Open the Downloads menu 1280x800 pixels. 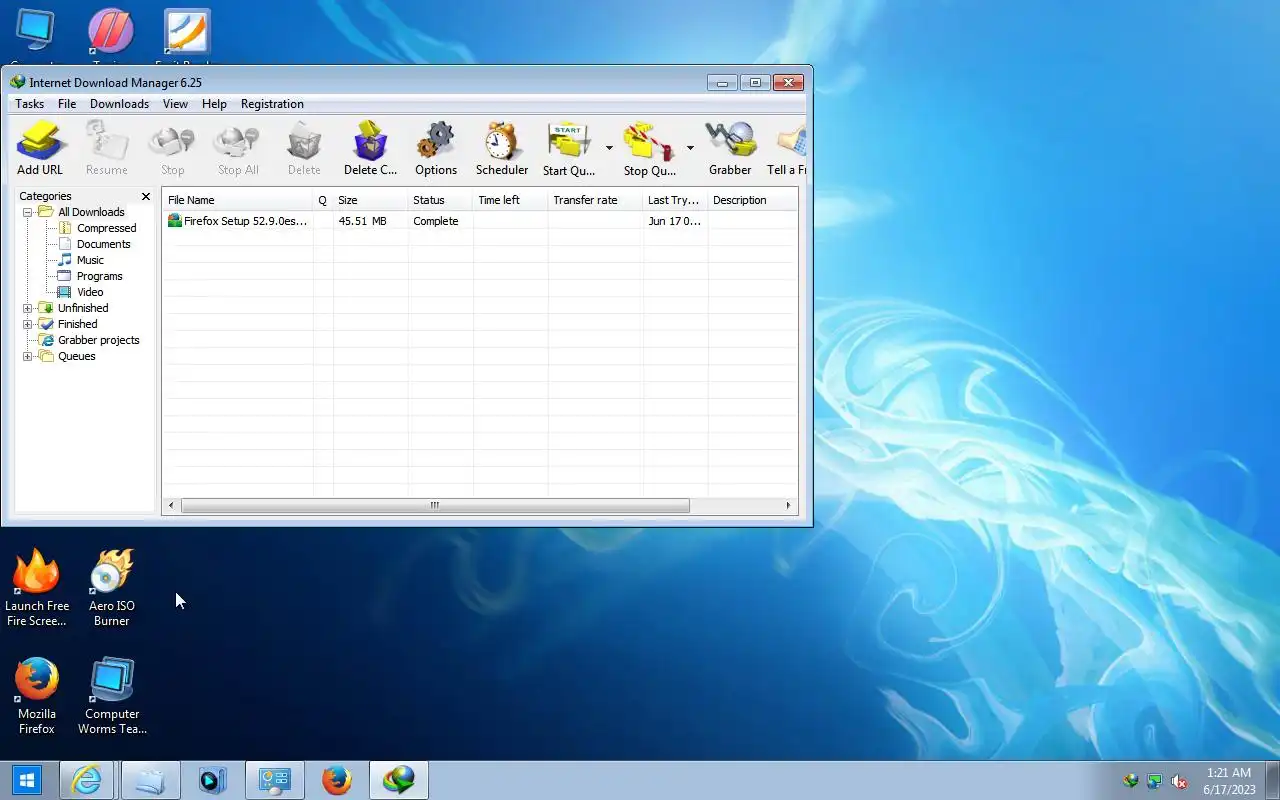119,104
